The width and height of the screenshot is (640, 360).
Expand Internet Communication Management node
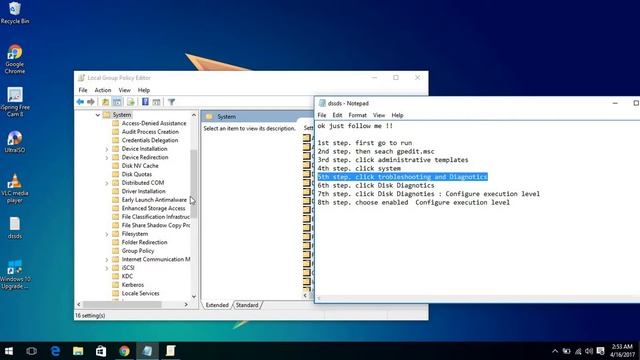[x=107, y=260]
